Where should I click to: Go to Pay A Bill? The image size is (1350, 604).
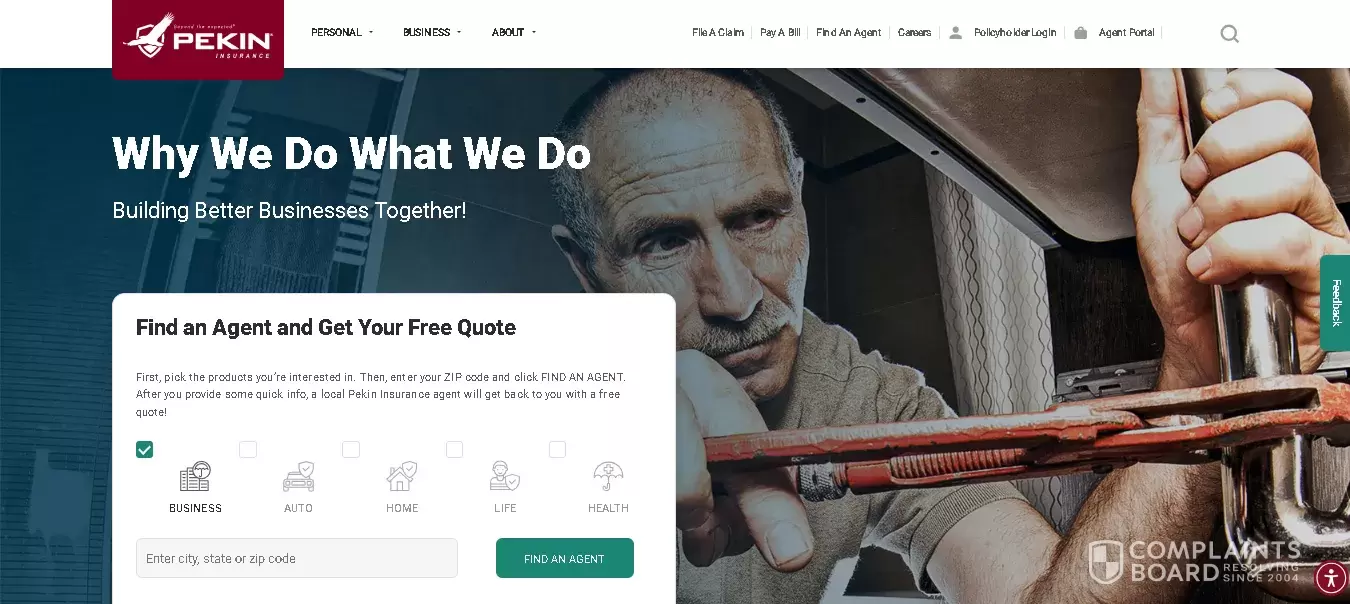[780, 33]
